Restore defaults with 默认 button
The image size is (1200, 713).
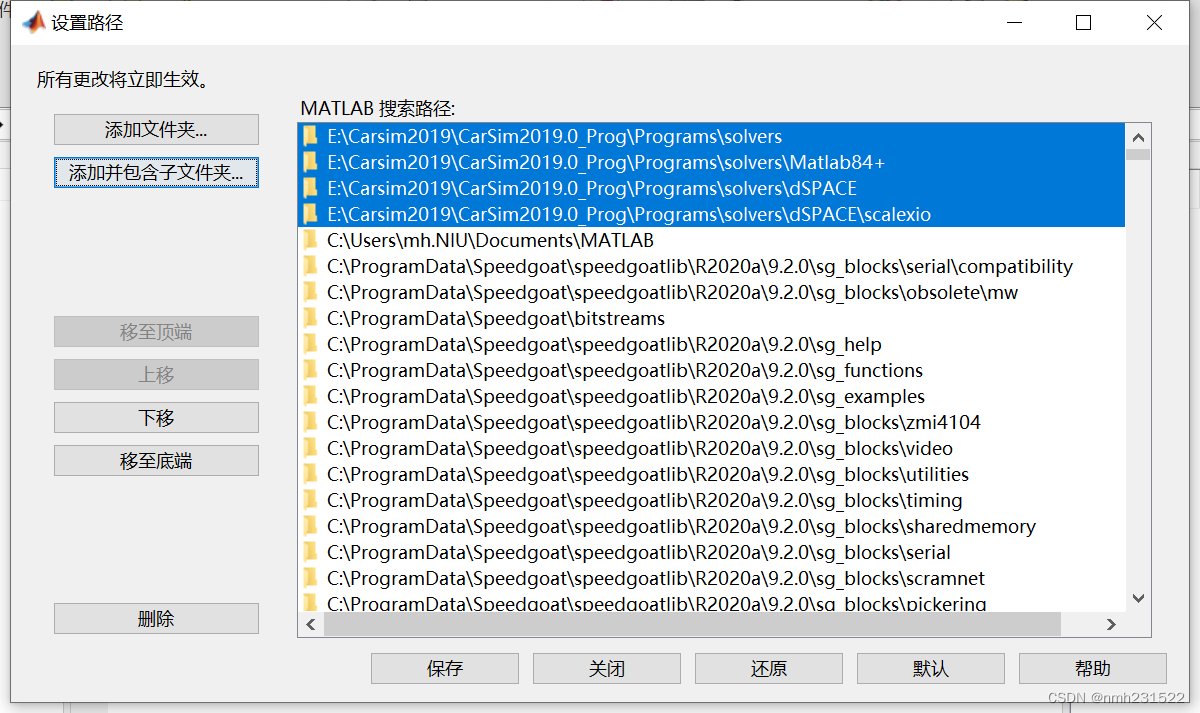coord(931,669)
